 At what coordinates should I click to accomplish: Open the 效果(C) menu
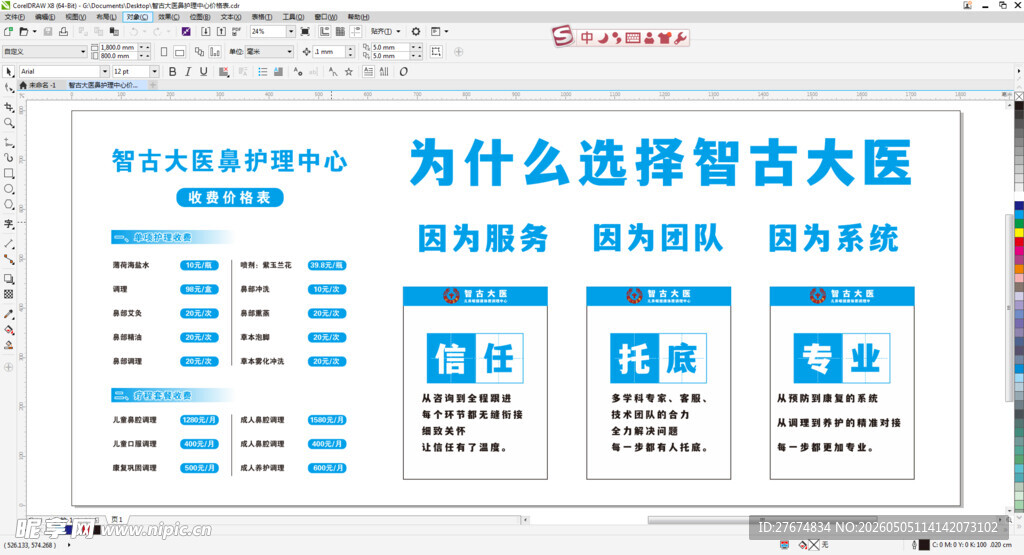point(168,17)
